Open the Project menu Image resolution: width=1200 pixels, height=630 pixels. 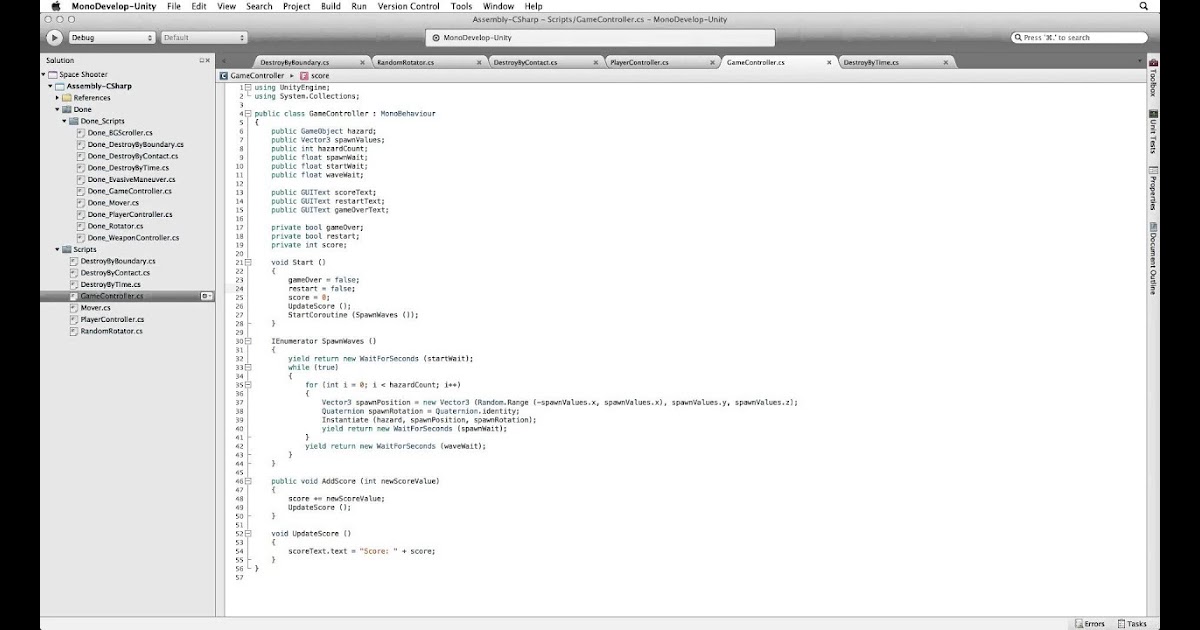point(296,6)
